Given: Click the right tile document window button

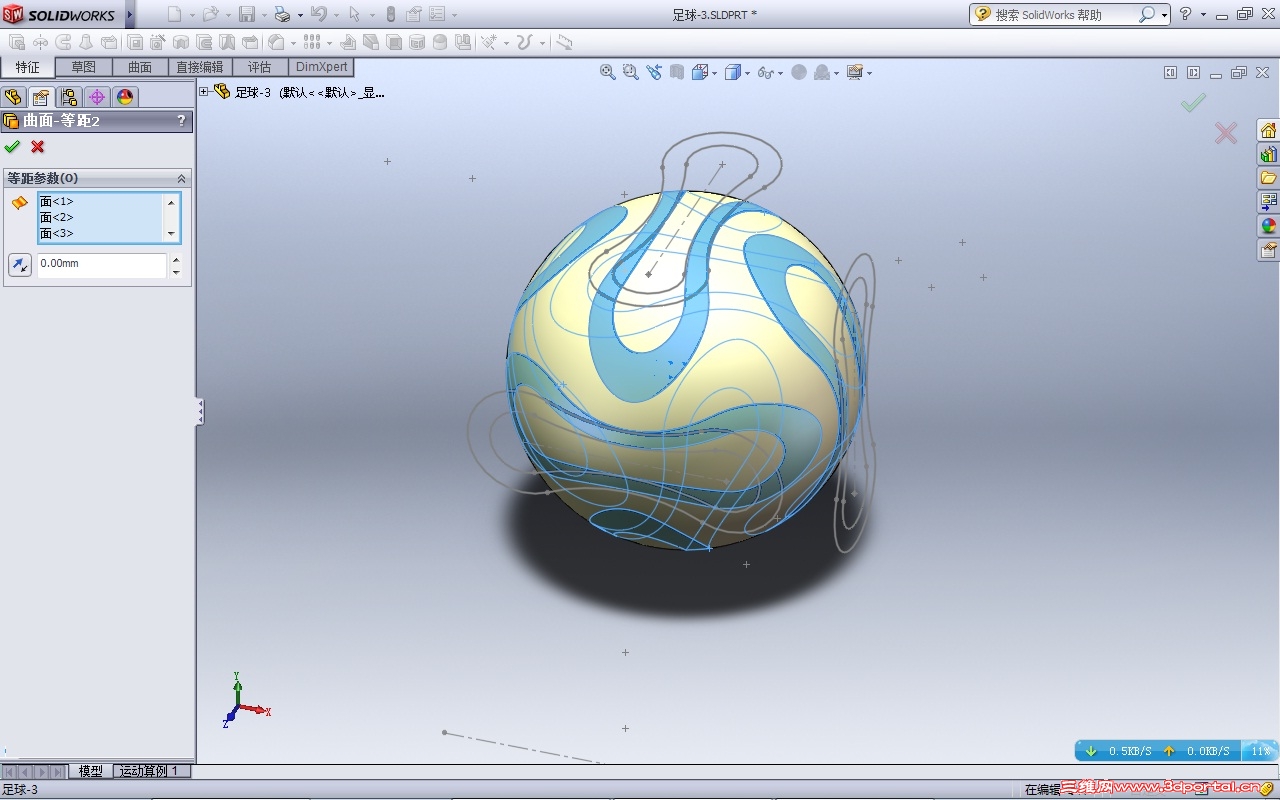Looking at the screenshot, I should pyautogui.click(x=1193, y=72).
